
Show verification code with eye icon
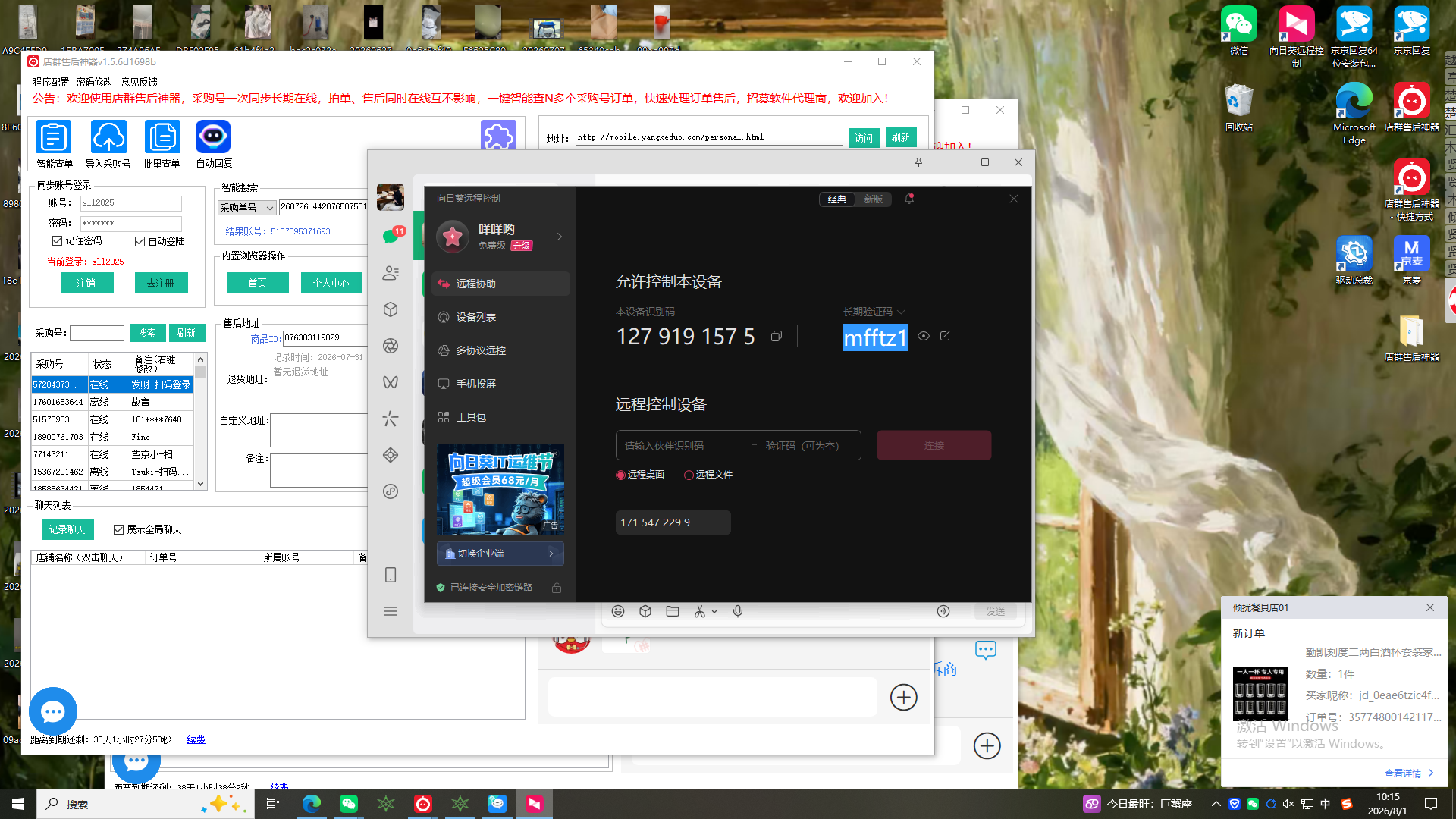[x=924, y=336]
